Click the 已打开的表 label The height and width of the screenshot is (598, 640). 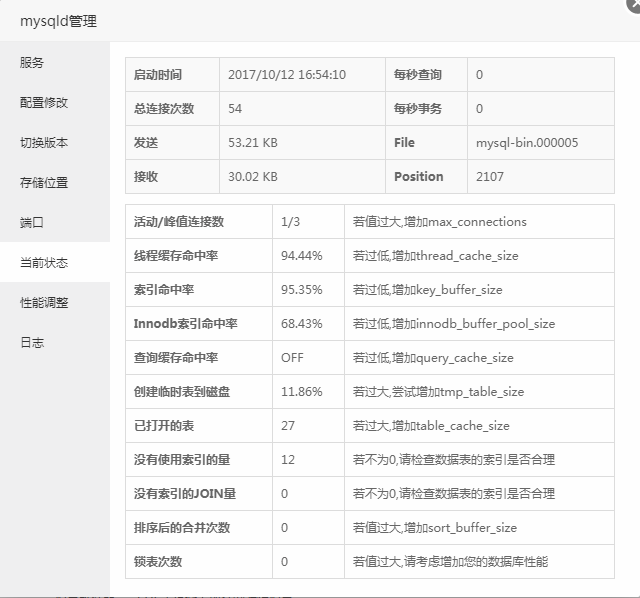tap(164, 425)
